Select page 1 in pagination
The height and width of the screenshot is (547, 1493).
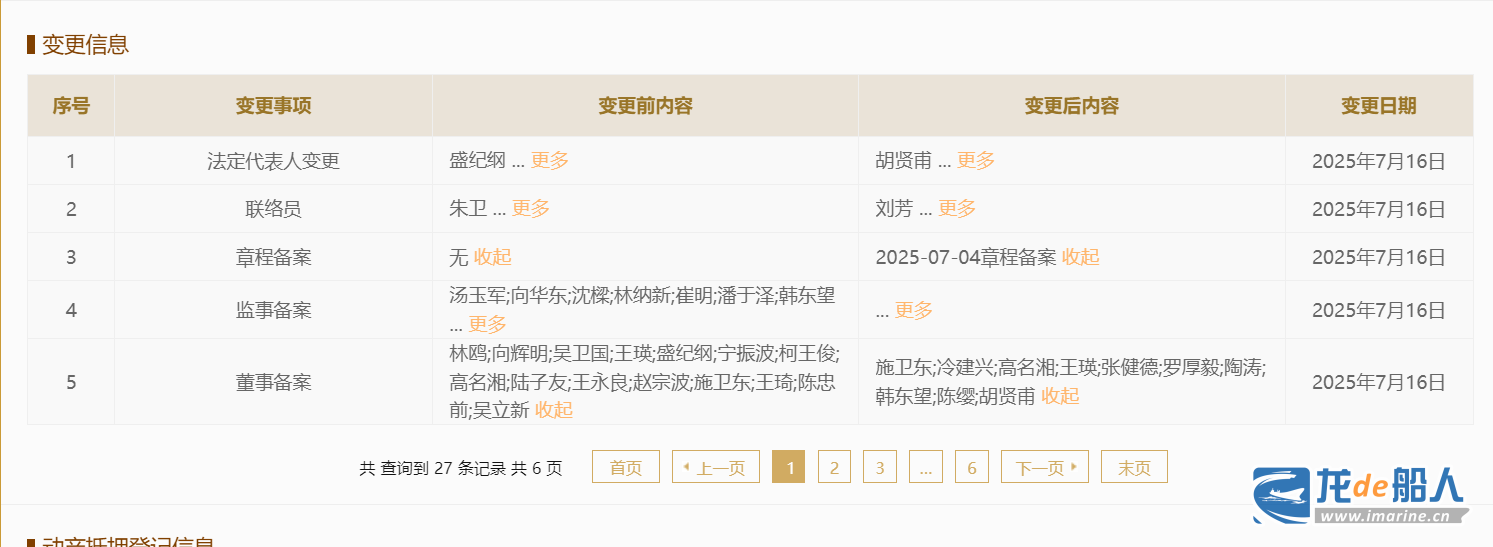[790, 467]
